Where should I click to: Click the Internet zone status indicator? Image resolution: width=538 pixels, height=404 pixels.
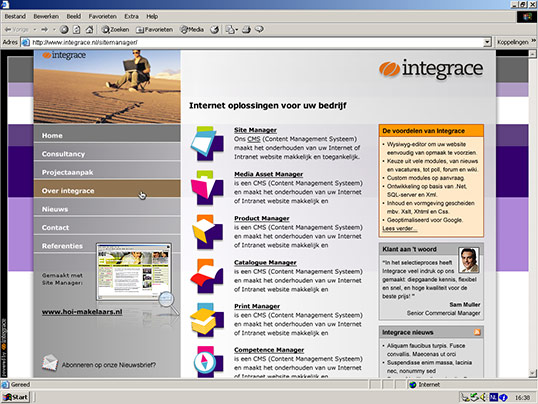click(424, 385)
